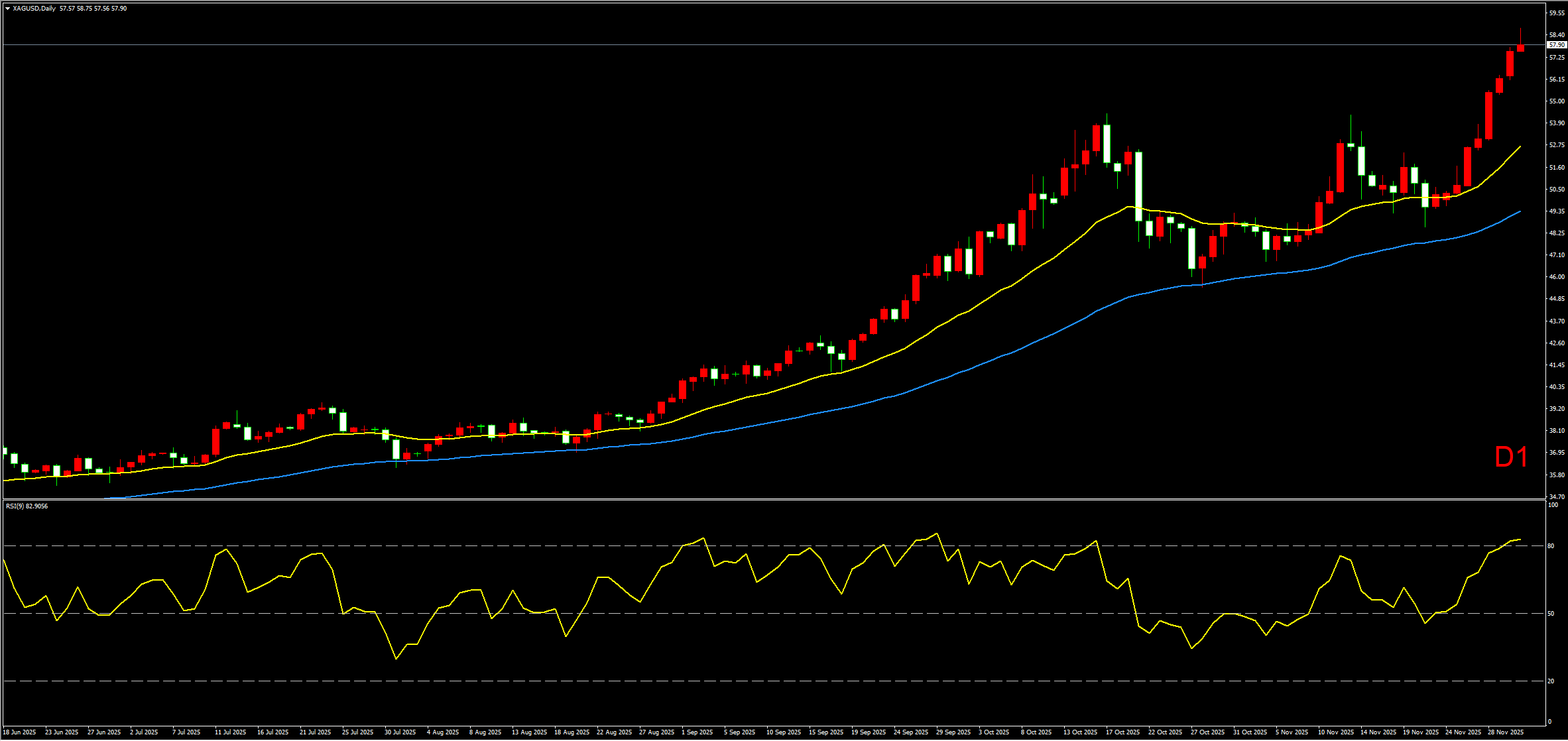Click the 28 Nov 2025 date label
This screenshot has height=741, width=1568.
1505,732
